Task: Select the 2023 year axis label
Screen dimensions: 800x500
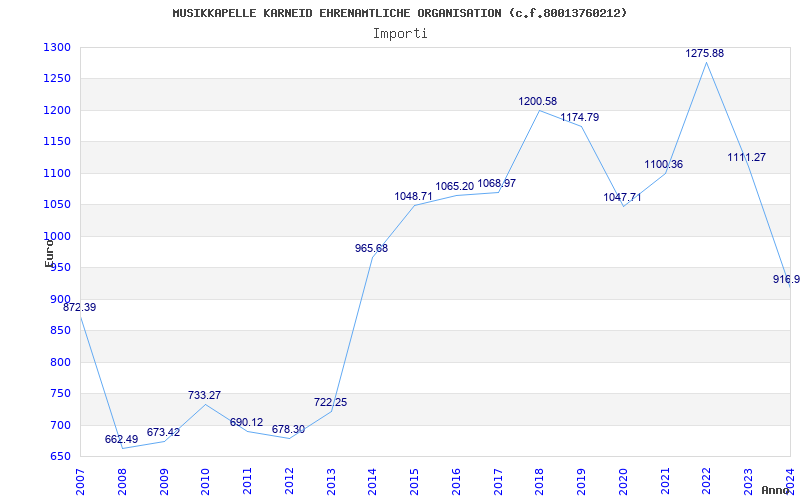Action: pyautogui.click(x=748, y=483)
